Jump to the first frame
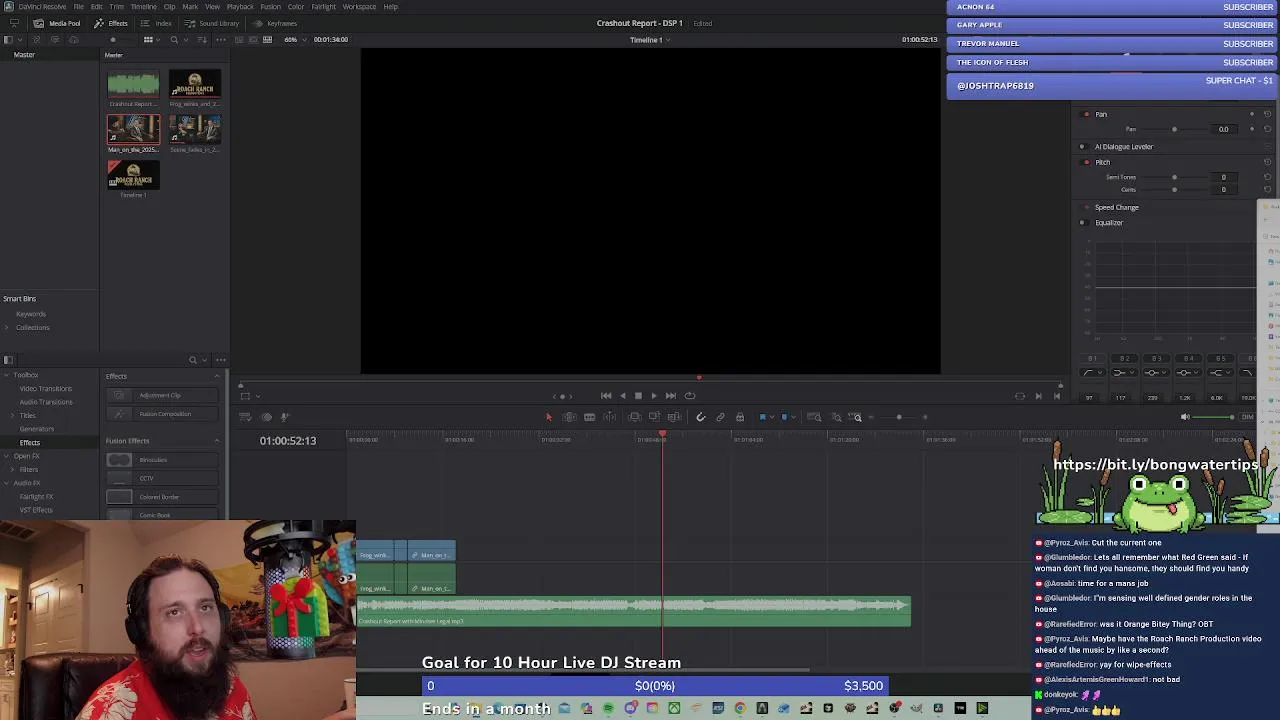 (606, 396)
